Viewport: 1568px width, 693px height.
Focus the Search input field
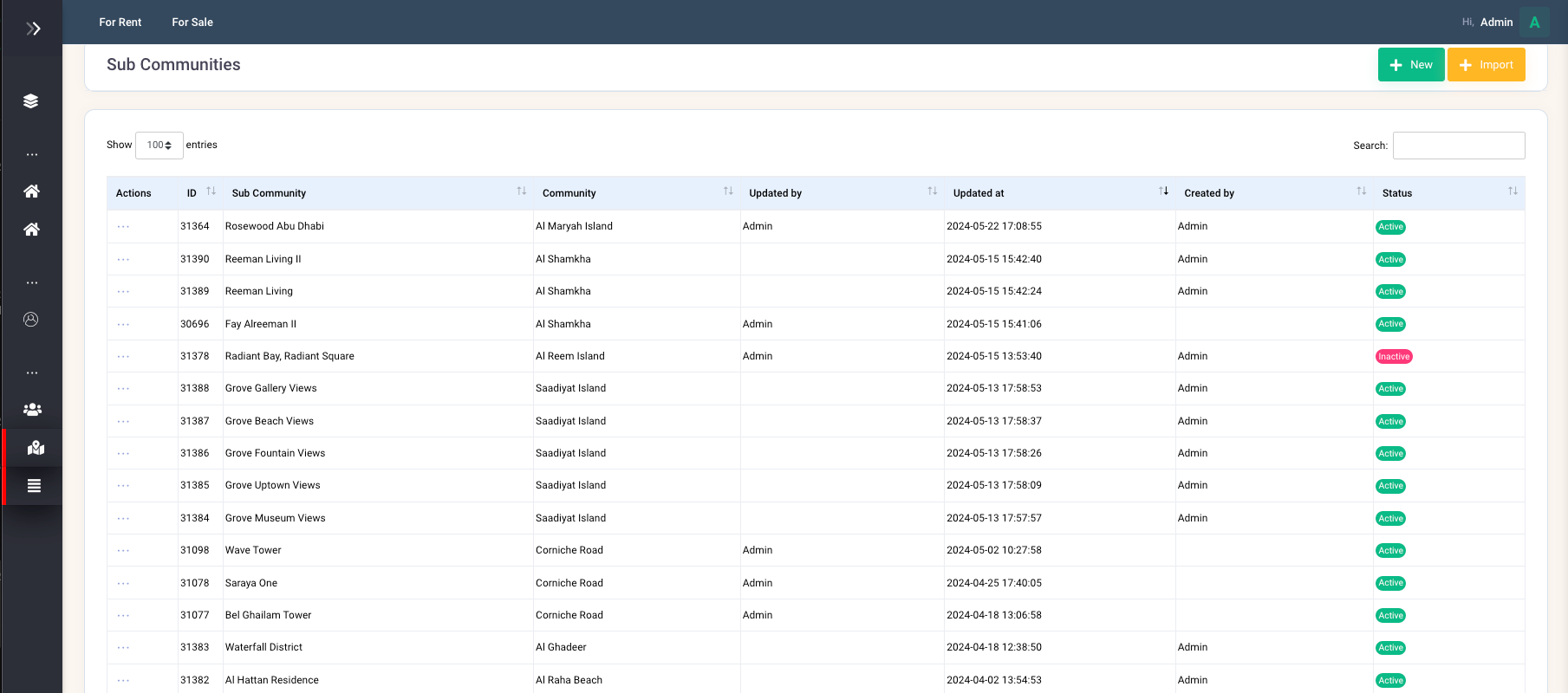tap(1458, 146)
